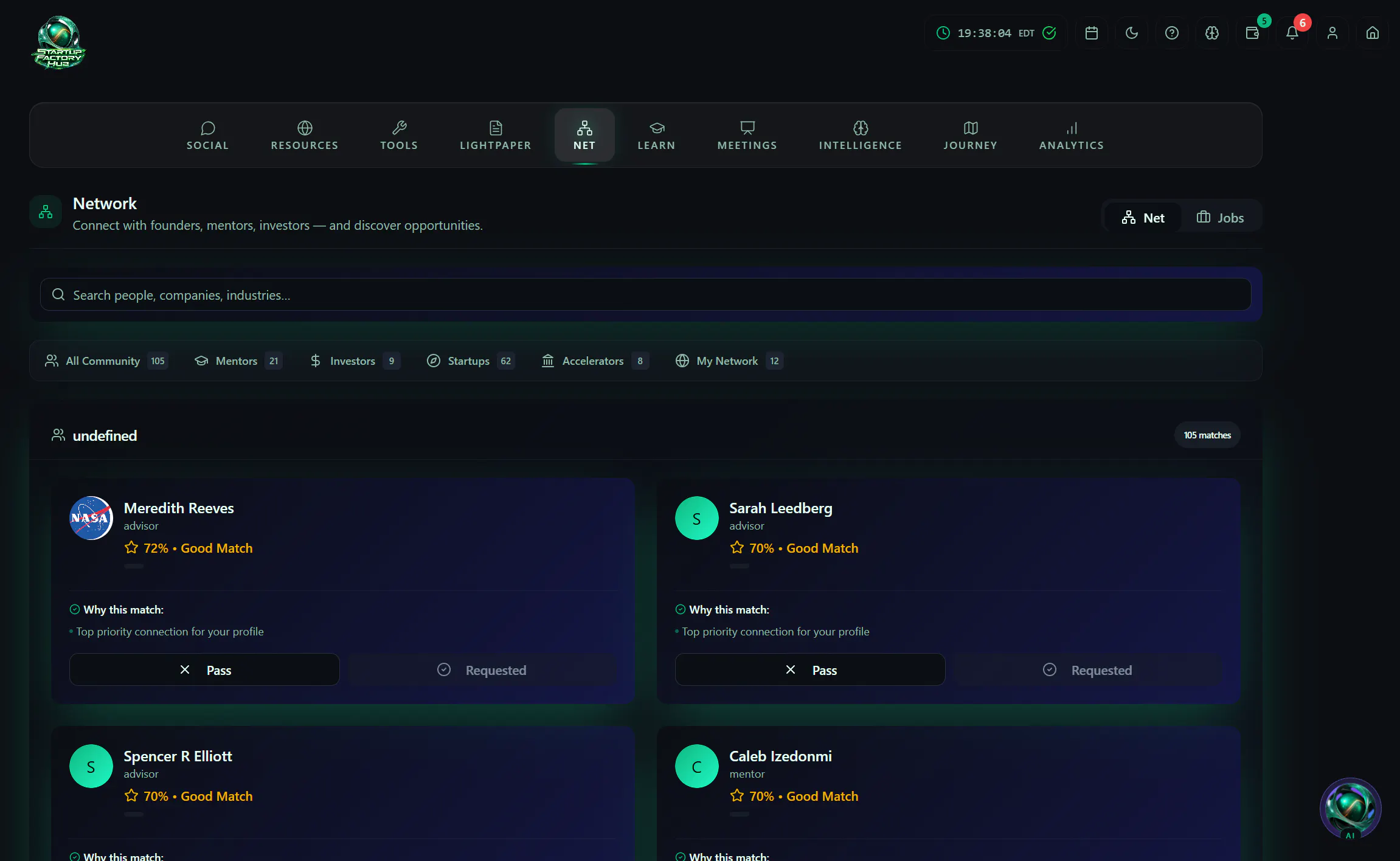This screenshot has width=1400, height=861.
Task: Open the help question mark icon
Action: [1172, 33]
